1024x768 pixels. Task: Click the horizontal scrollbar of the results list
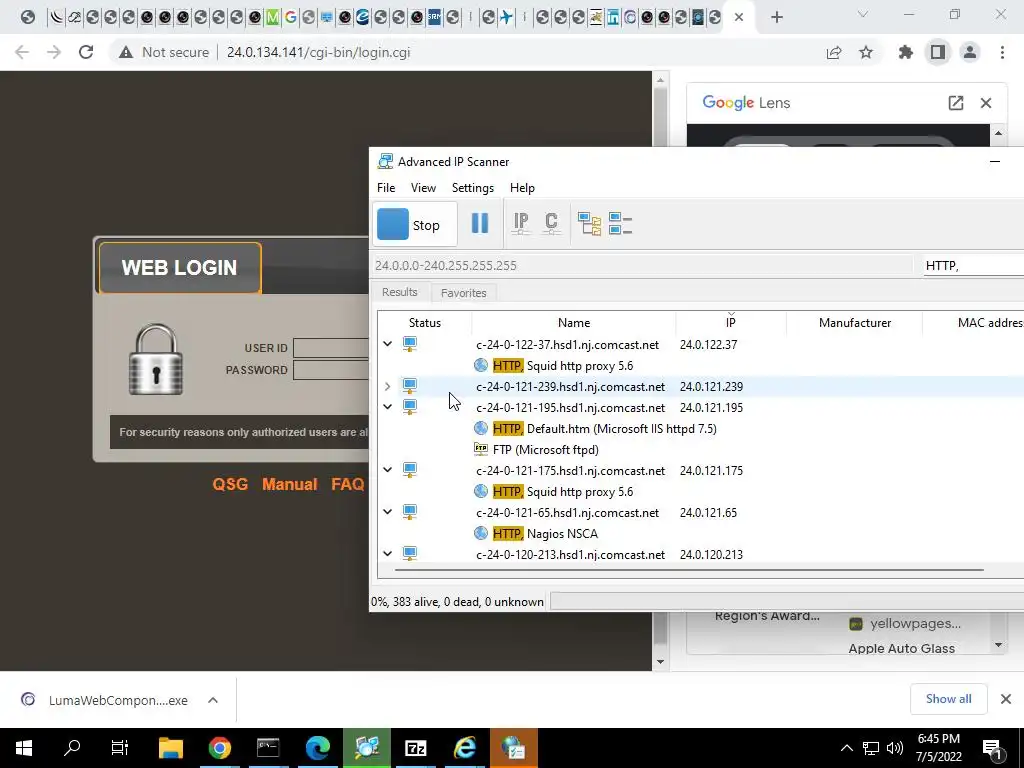coord(688,569)
